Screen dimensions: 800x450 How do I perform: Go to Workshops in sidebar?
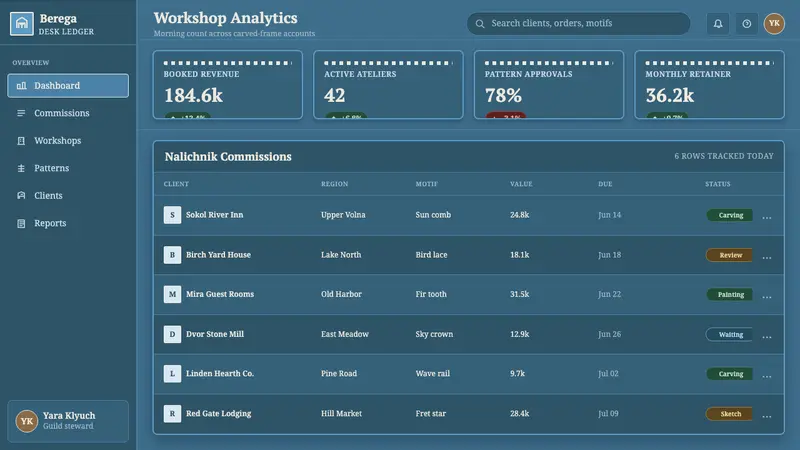tap(68, 141)
